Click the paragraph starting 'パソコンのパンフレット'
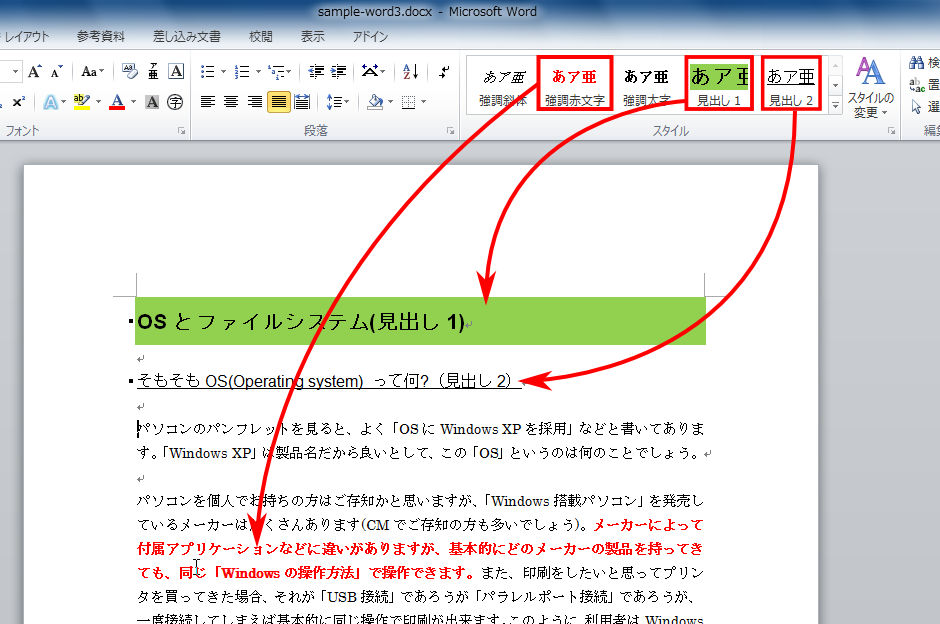This screenshot has width=940, height=624. pyautogui.click(x=421, y=441)
